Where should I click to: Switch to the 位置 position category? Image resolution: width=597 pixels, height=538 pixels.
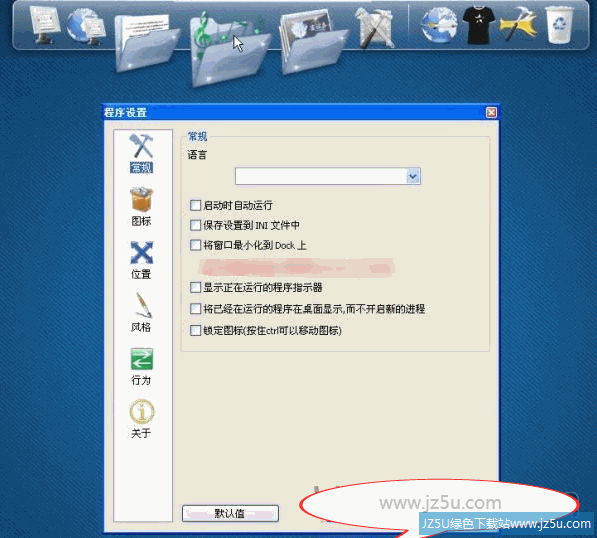pyautogui.click(x=141, y=260)
